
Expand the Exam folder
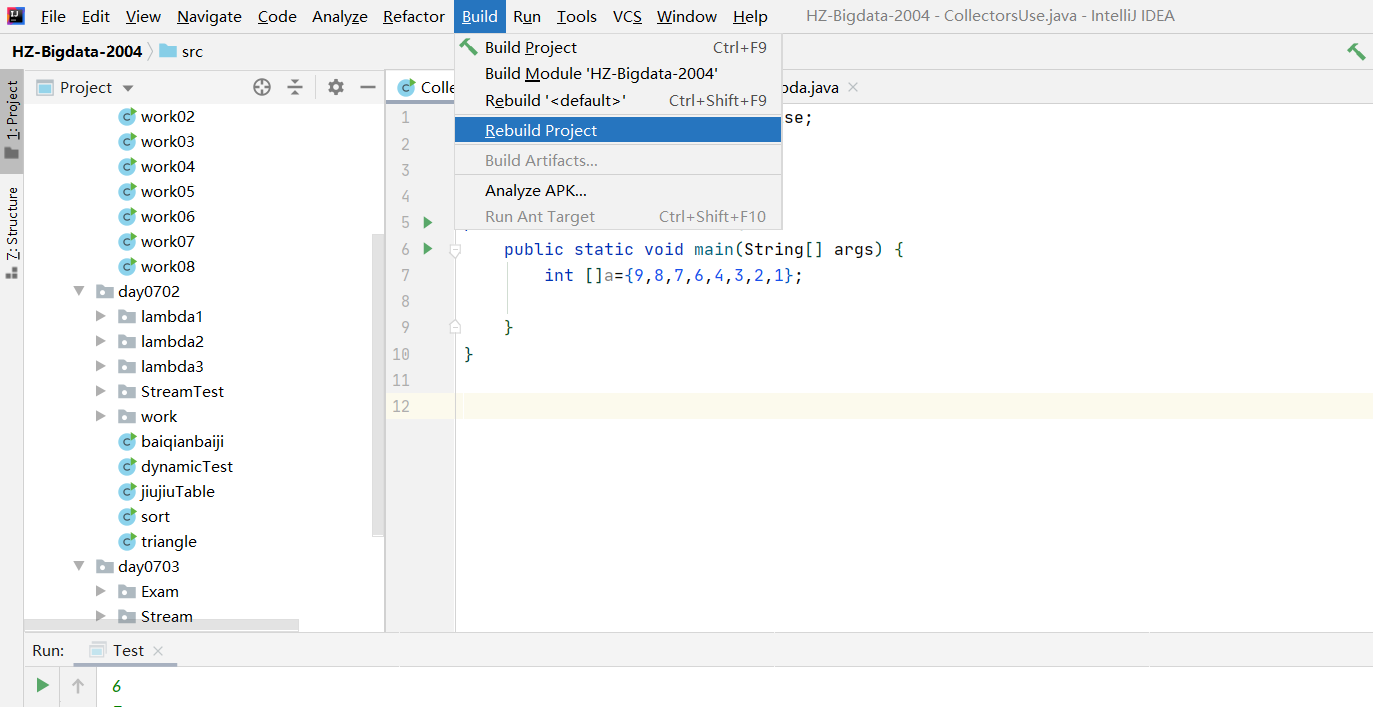click(x=100, y=591)
